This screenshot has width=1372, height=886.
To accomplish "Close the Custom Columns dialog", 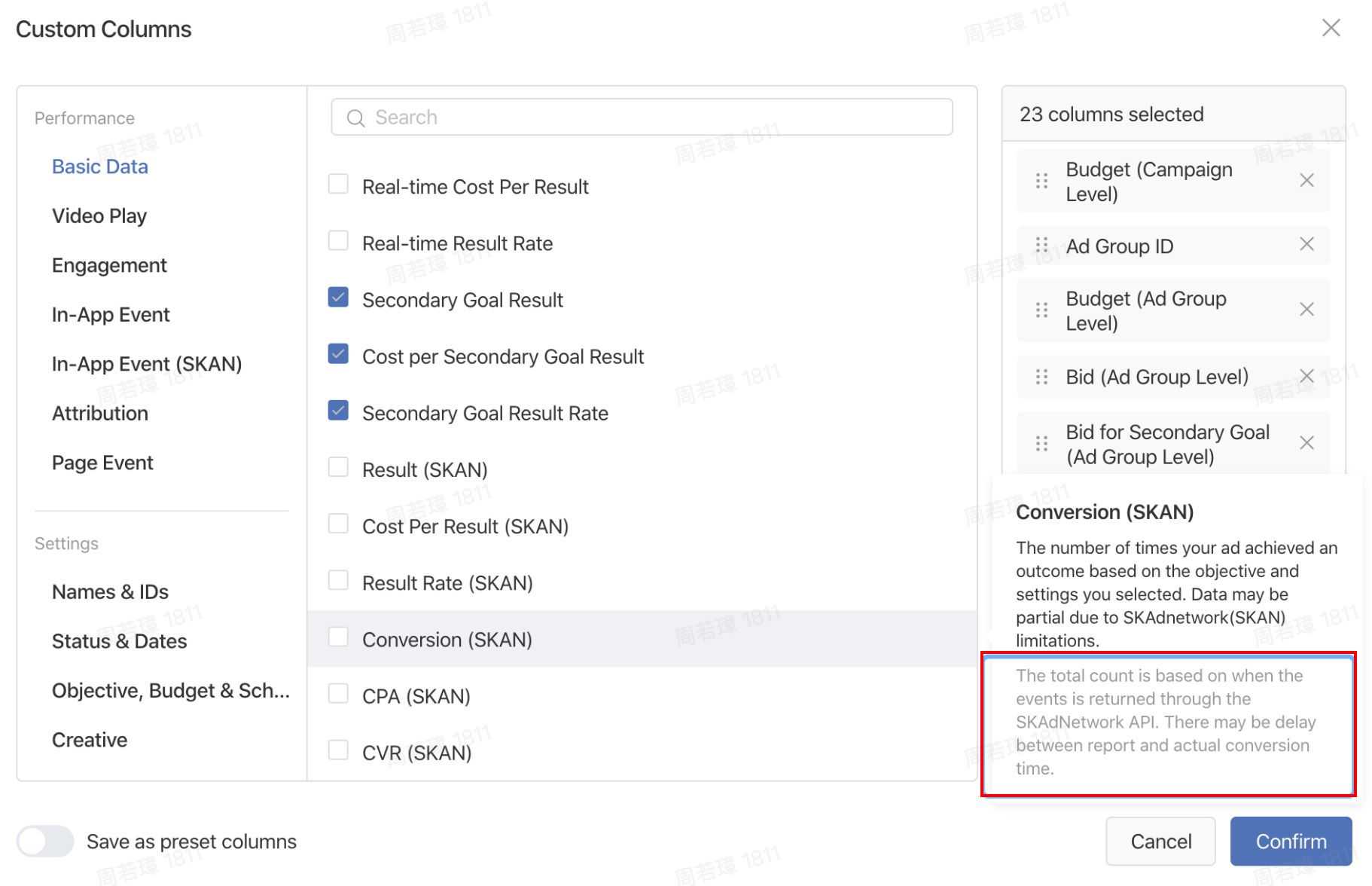I will tap(1331, 28).
